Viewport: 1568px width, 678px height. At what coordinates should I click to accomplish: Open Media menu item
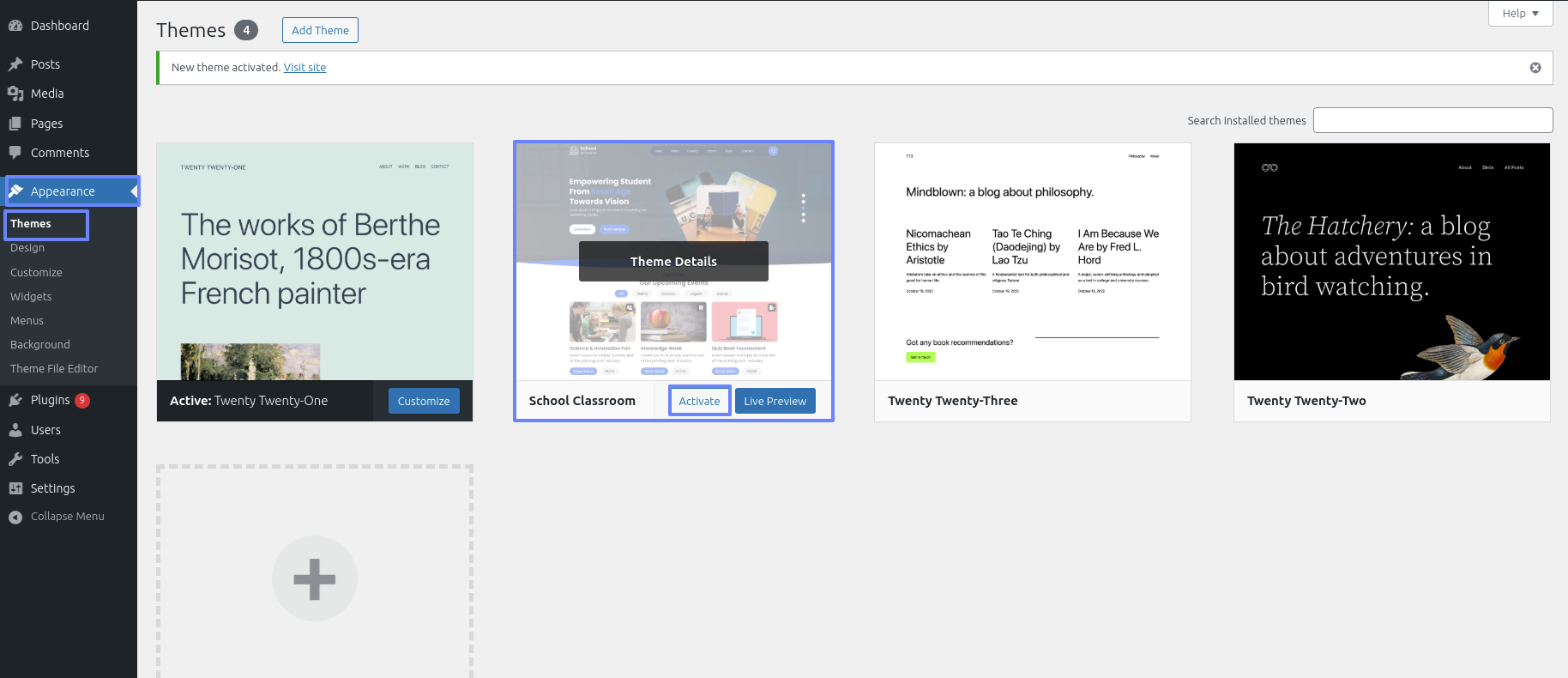[69, 94]
